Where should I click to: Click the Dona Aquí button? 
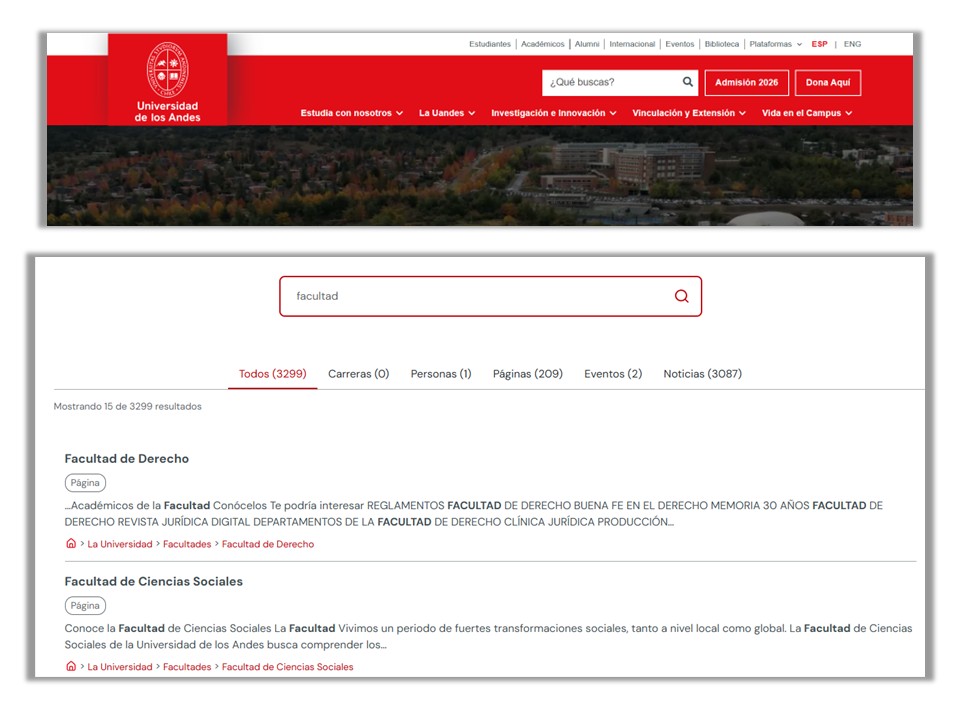(x=827, y=82)
